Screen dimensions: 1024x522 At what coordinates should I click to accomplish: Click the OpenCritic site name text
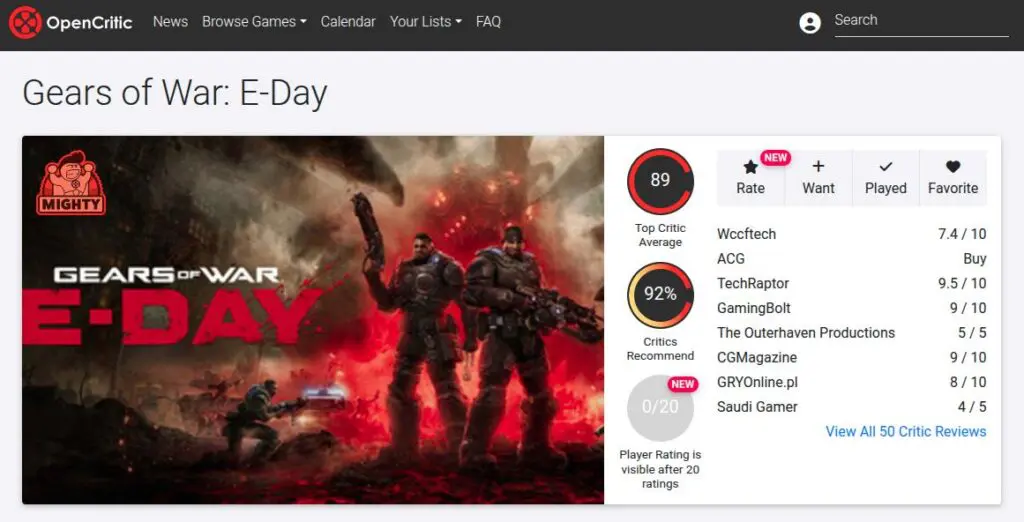(x=89, y=23)
